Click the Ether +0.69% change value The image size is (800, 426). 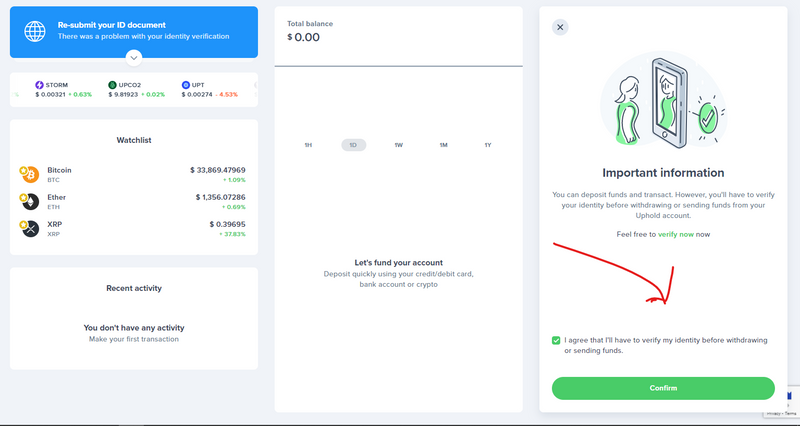tap(234, 207)
